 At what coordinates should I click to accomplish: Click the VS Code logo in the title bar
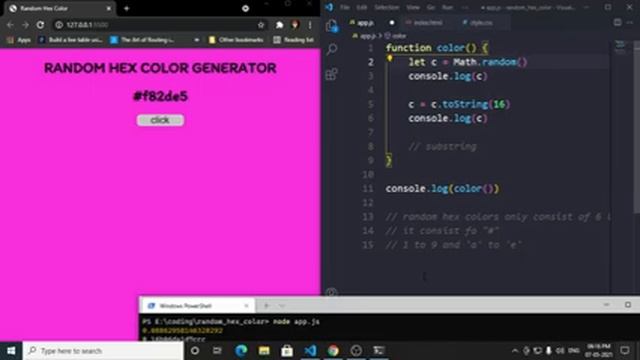coord(329,7)
